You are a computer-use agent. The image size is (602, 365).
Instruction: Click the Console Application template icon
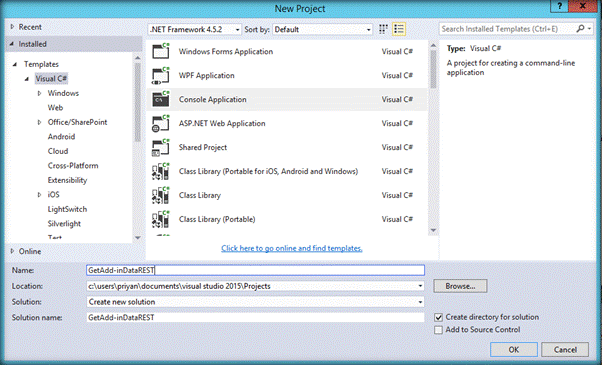point(161,99)
